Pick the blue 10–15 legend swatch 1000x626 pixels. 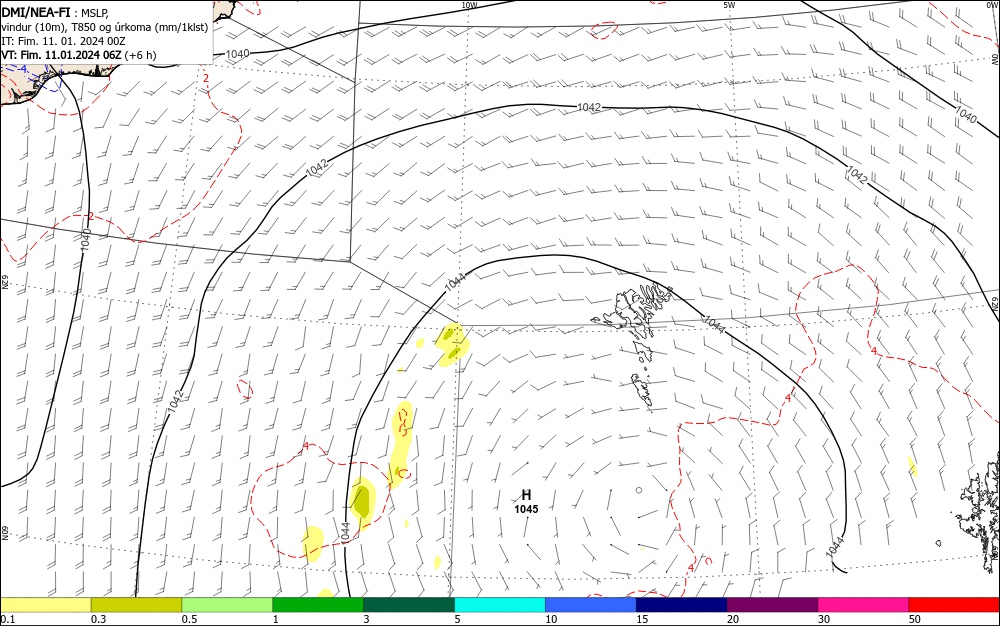point(591,605)
